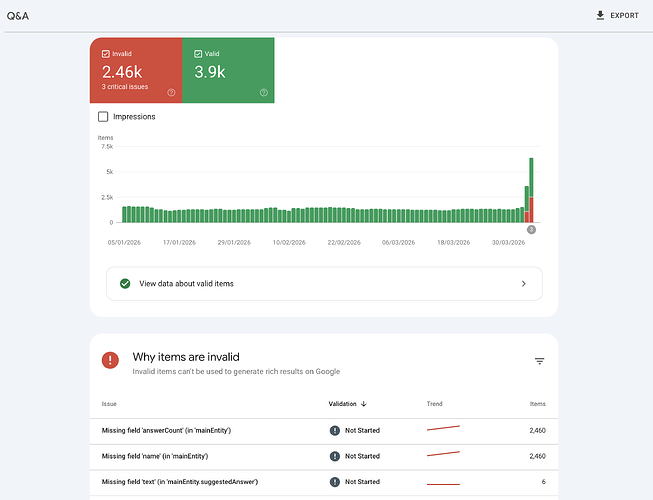This screenshot has width=653, height=500.
Task: Click green checkmark icon for valid items
Action: (x=125, y=284)
